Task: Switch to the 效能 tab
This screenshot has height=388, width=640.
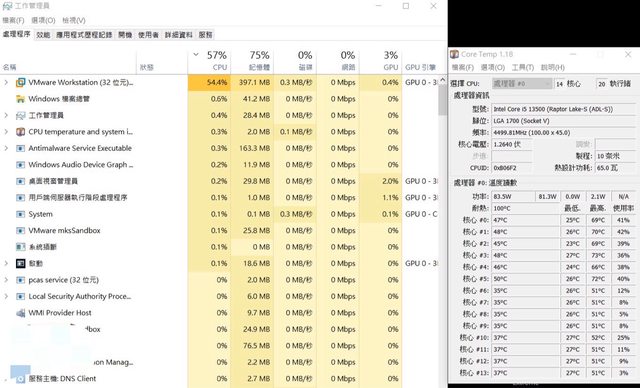Action: [x=43, y=35]
